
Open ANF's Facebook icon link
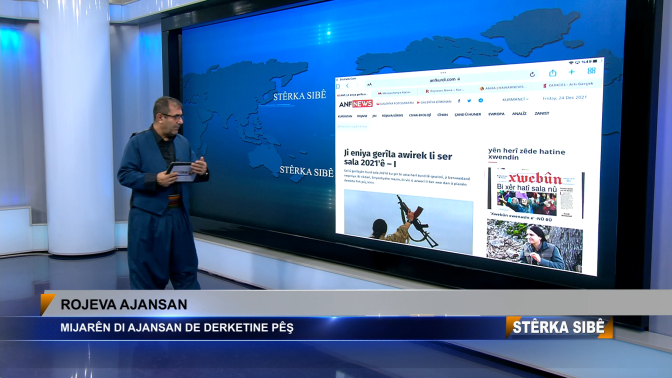pos(459,101)
